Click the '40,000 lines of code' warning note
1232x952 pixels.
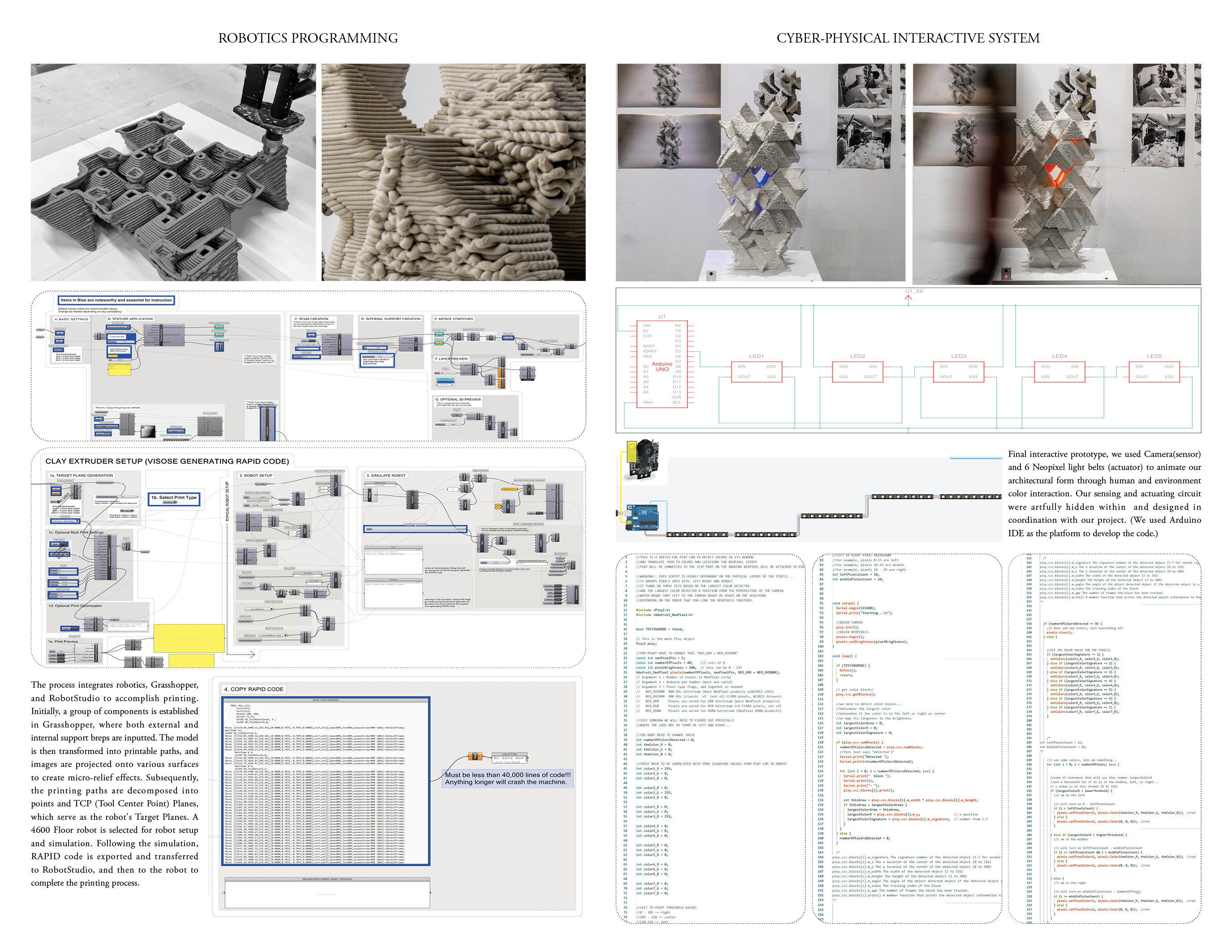pyautogui.click(x=508, y=778)
